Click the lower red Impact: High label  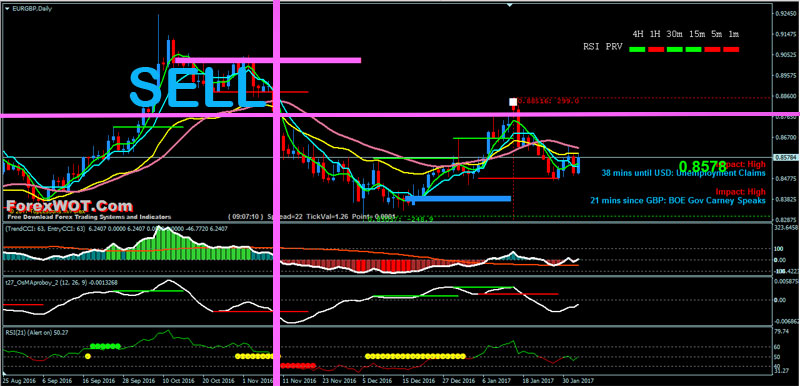coord(740,192)
